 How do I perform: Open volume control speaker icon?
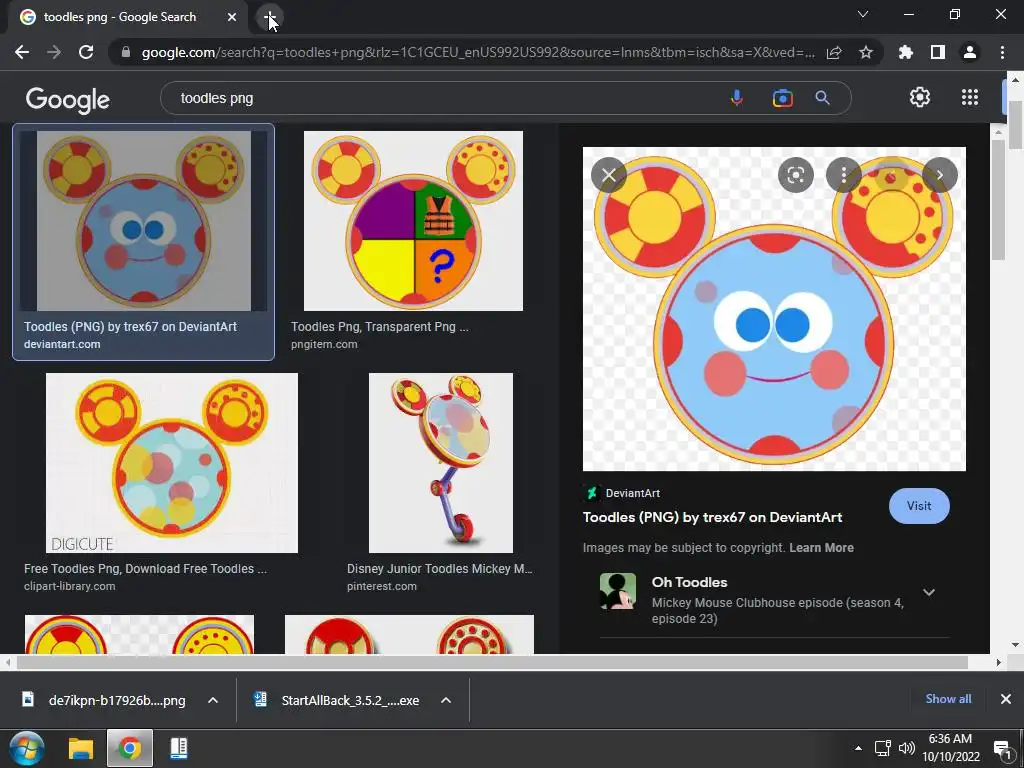(x=906, y=748)
